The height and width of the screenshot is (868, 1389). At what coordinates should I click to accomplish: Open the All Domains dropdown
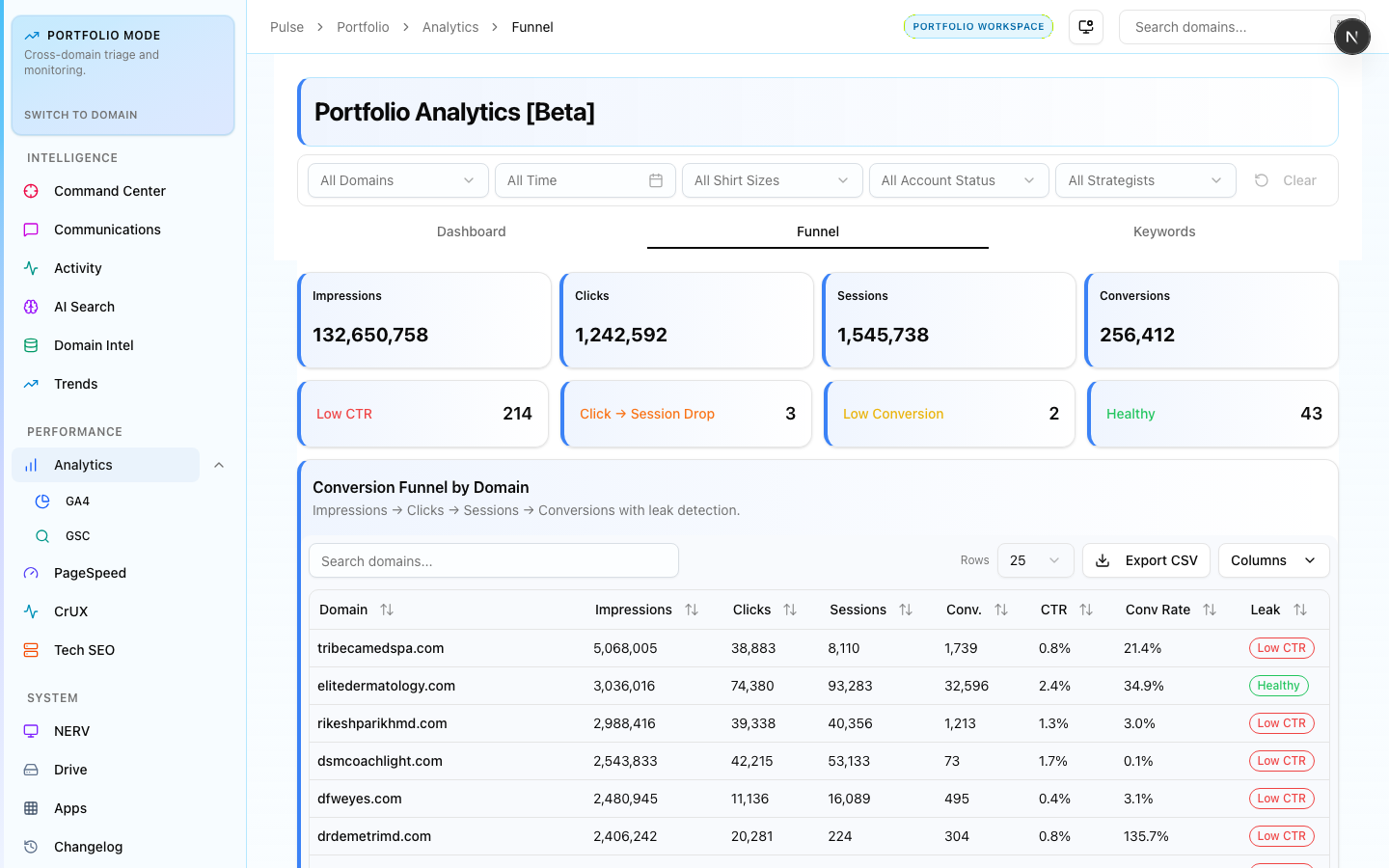click(397, 180)
